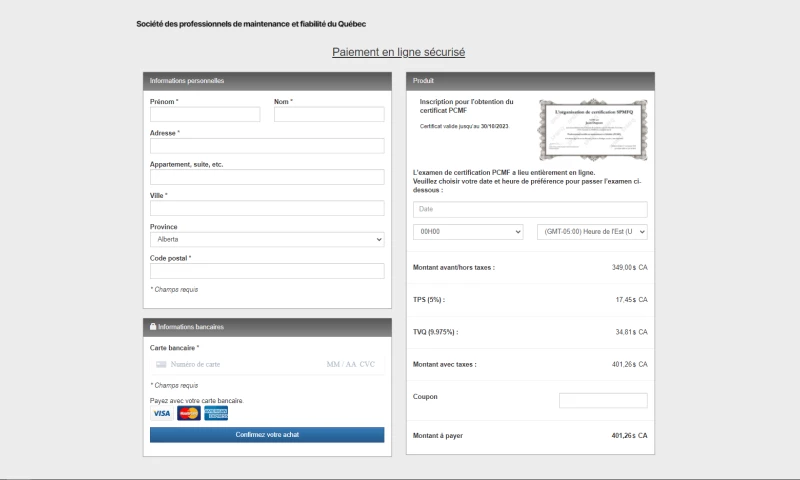Click the Code postal input field
800x480 pixels.
tap(267, 271)
